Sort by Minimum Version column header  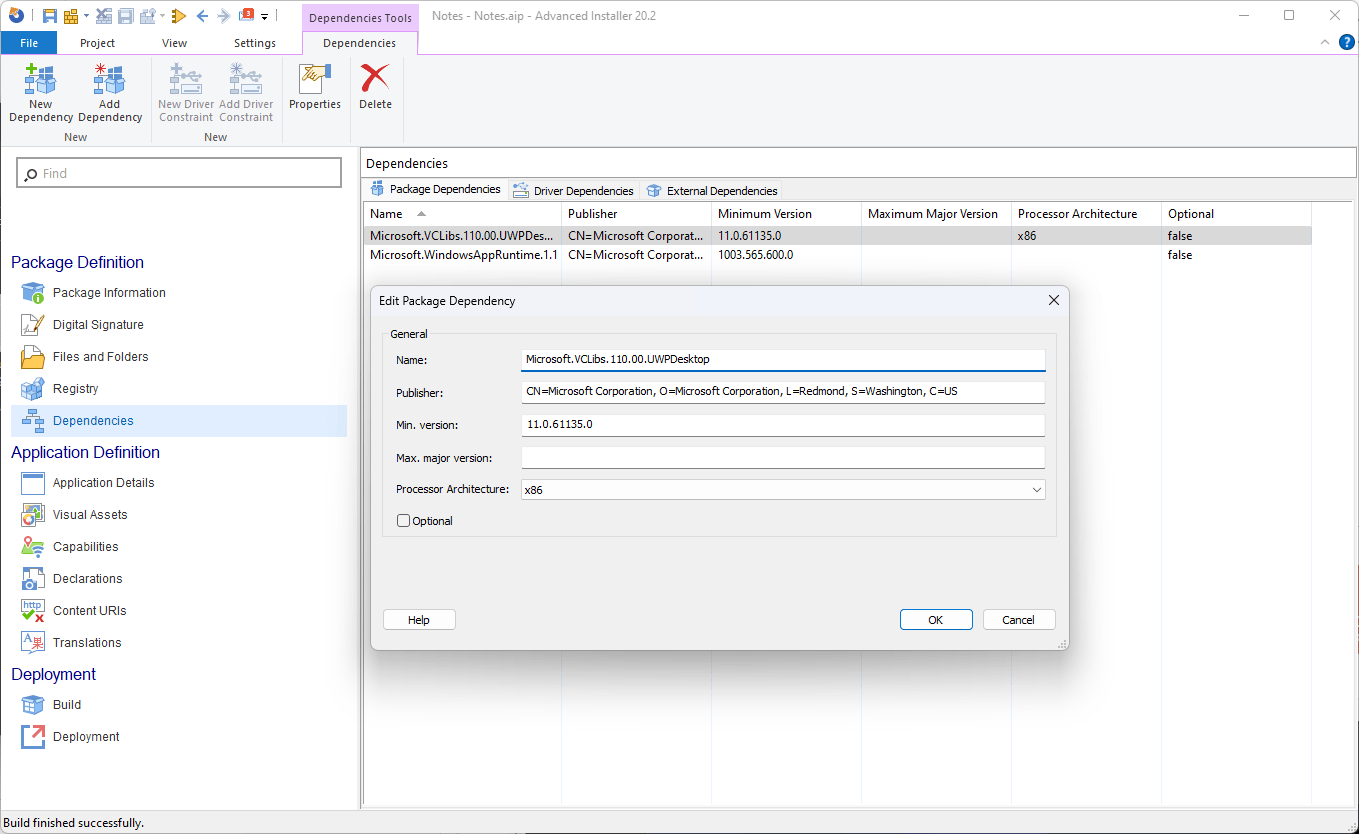786,214
